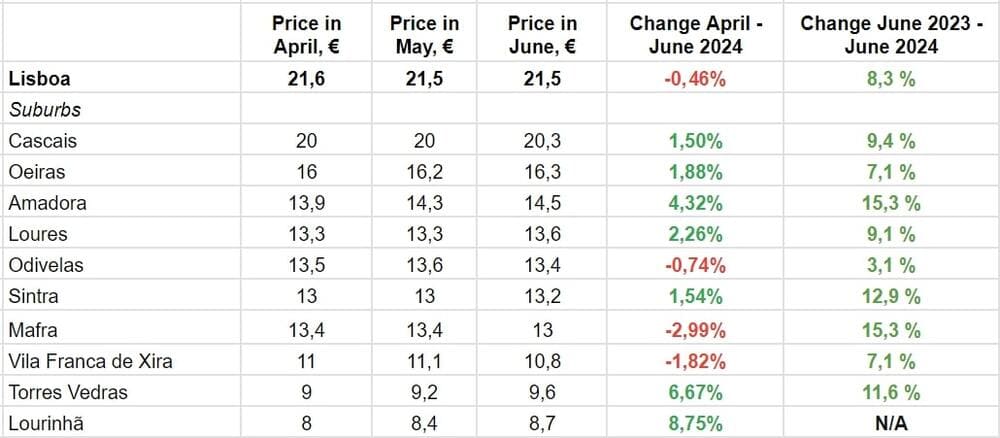
Task: Select Lourinhã's N/A cell
Action: 891,424
